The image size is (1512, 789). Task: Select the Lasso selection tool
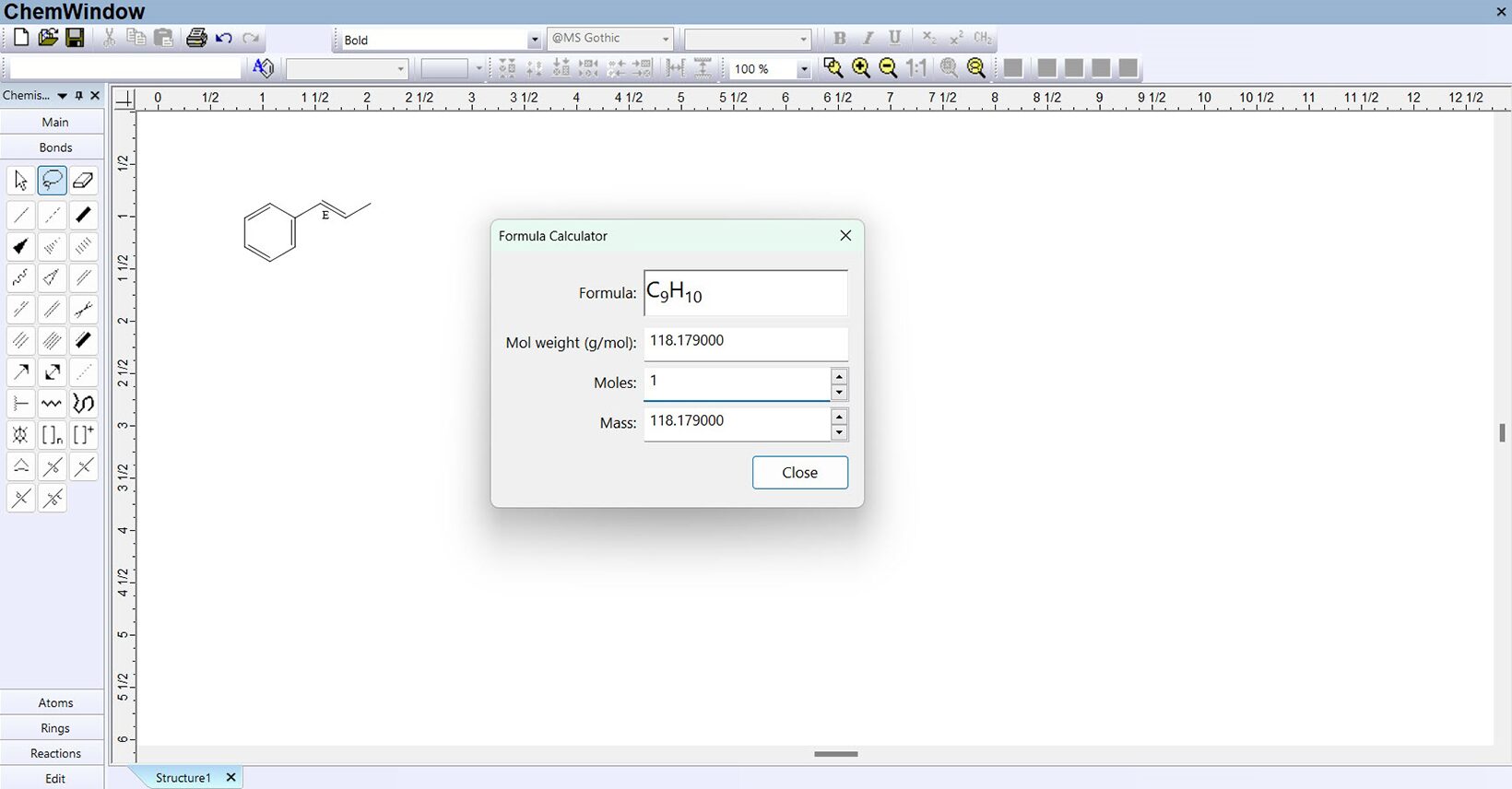click(x=53, y=181)
